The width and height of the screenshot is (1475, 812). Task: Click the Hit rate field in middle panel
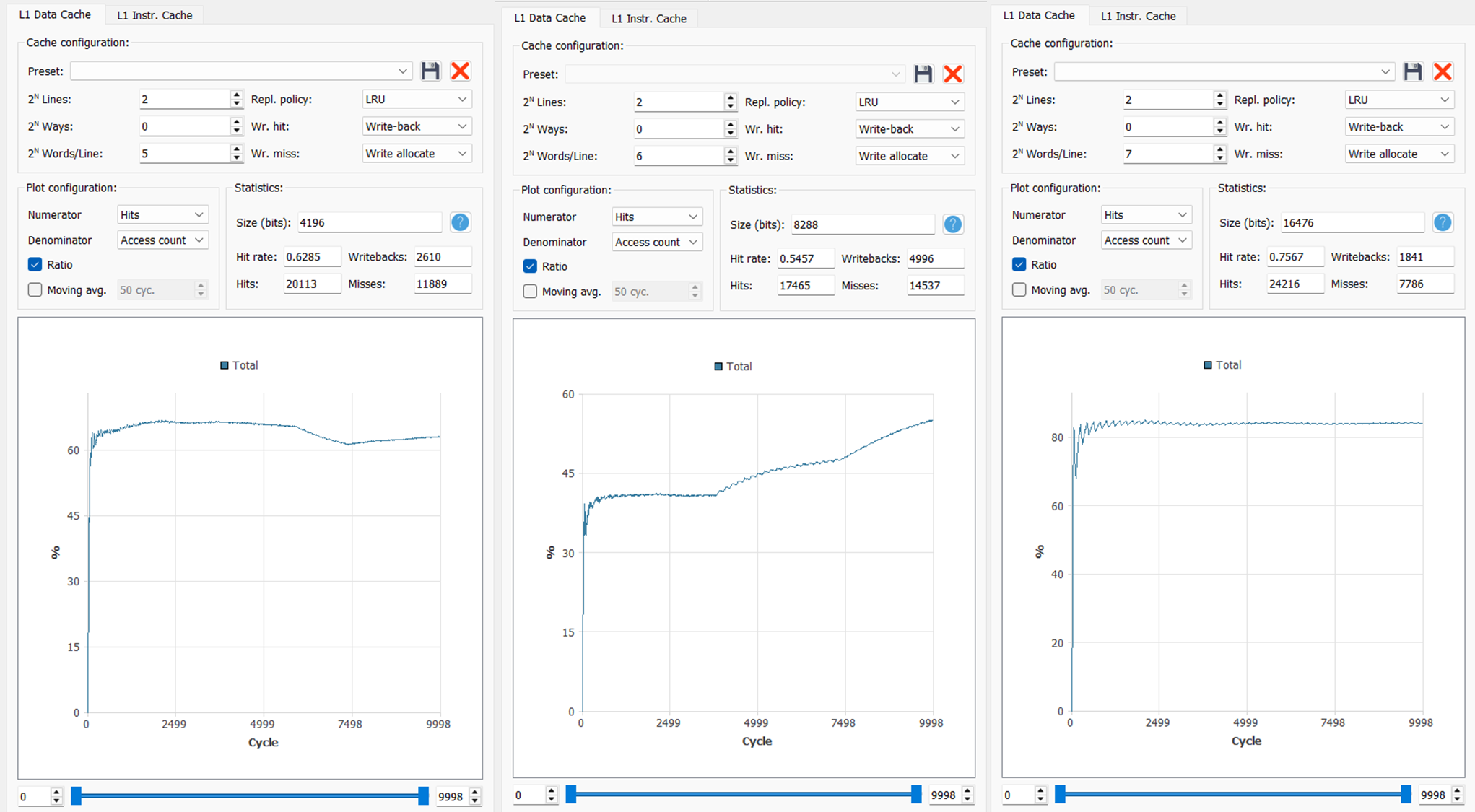tap(805, 258)
